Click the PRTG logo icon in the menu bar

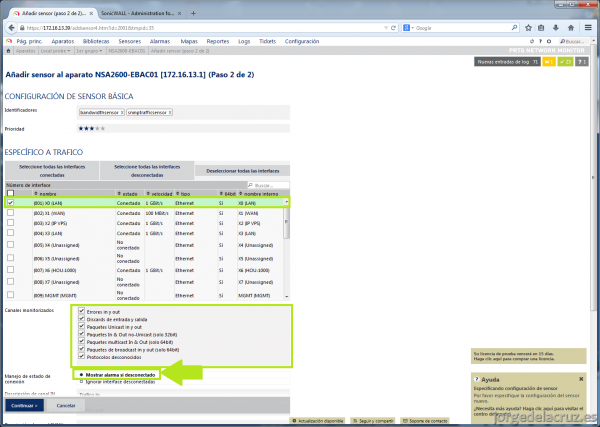coord(9,41)
